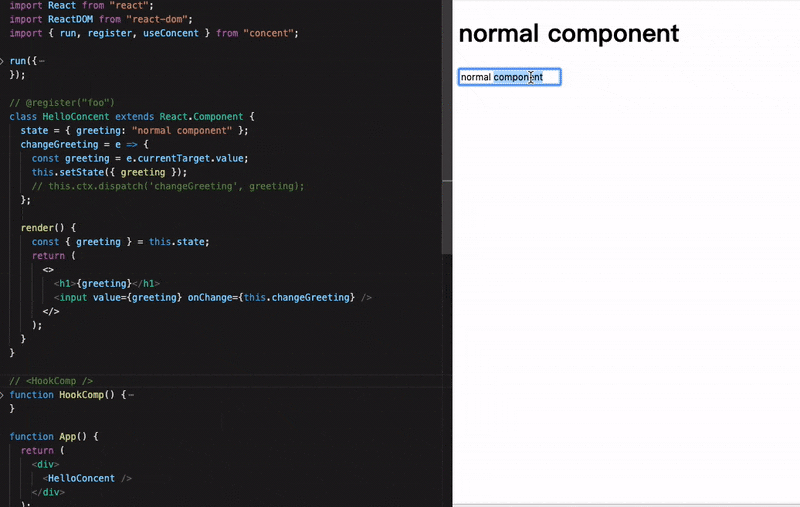
Task: Click the // <HookComp /> comment
Action: [51, 381]
